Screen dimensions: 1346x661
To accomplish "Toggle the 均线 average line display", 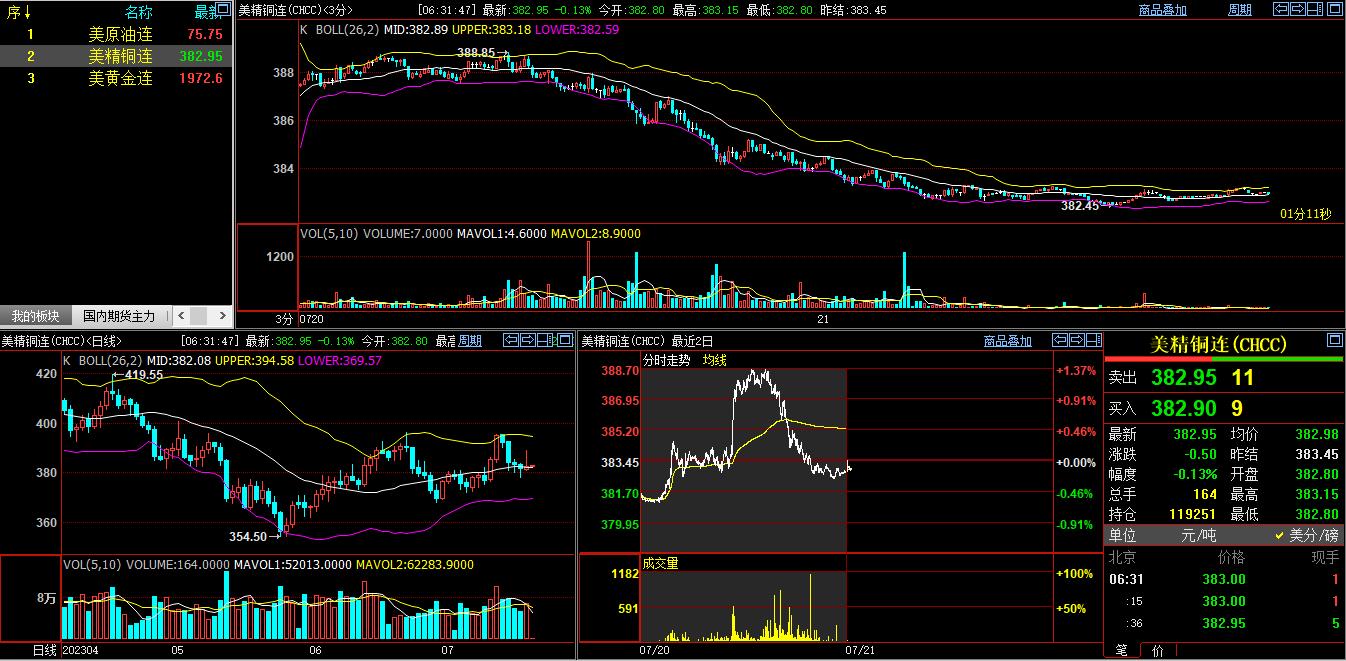I will tap(714, 360).
